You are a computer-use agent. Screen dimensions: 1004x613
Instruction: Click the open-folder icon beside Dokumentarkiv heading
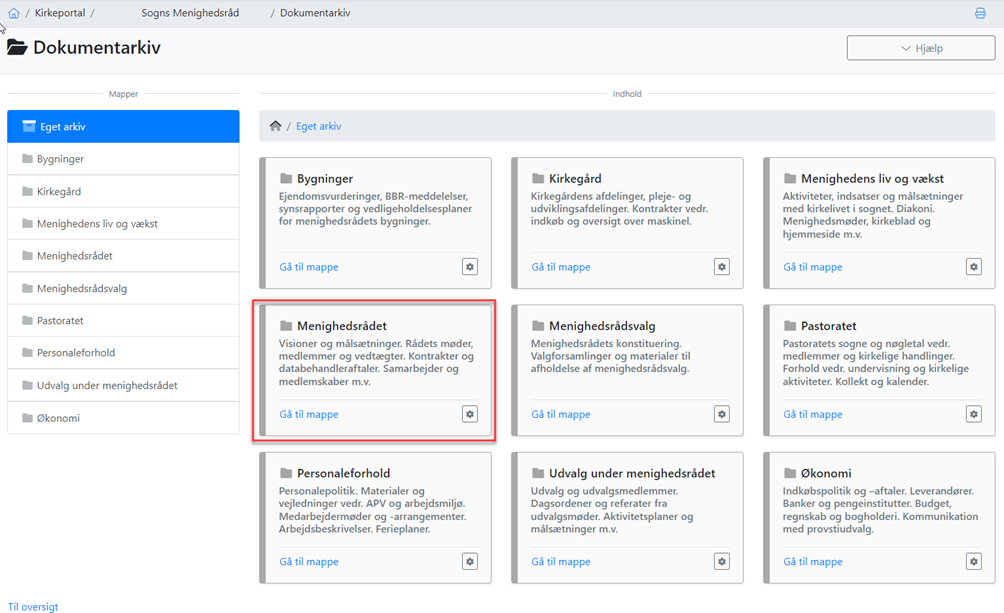point(17,47)
